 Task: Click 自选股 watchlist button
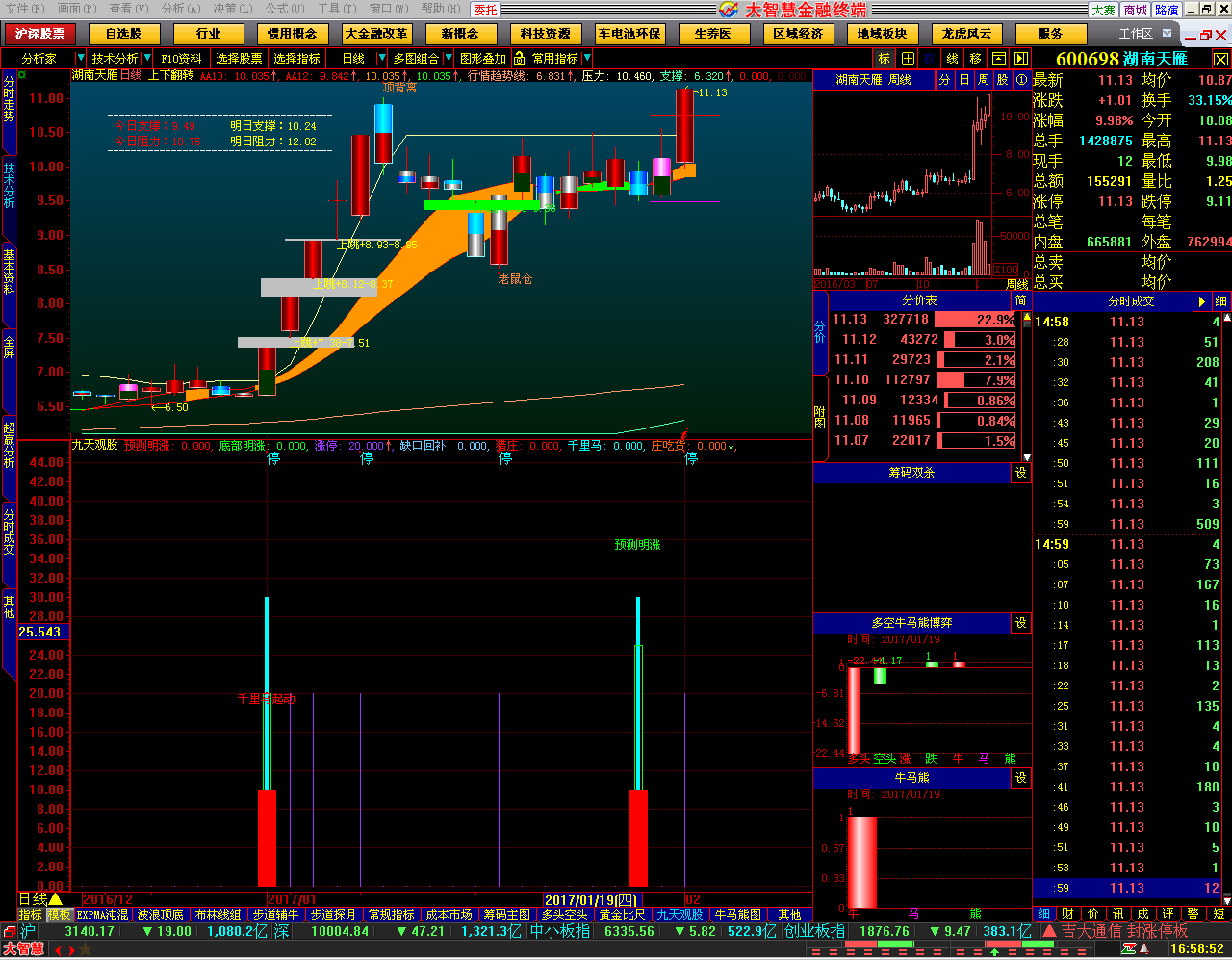pos(124,34)
